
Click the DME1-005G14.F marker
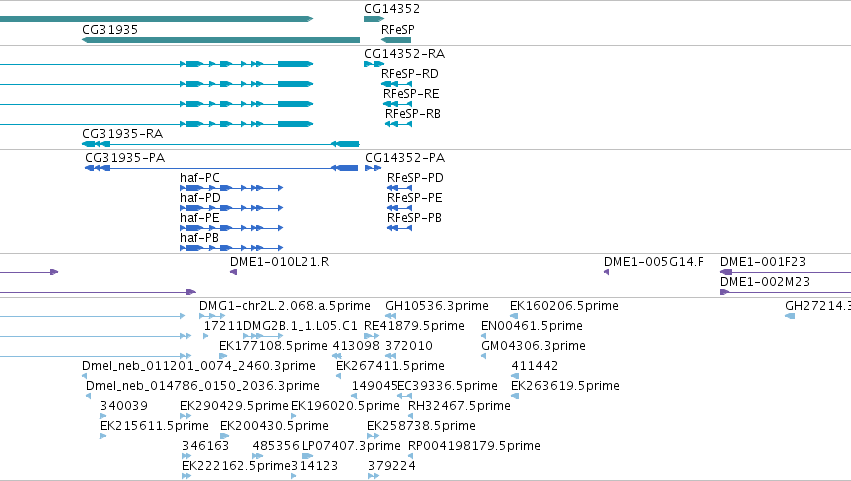[607, 272]
